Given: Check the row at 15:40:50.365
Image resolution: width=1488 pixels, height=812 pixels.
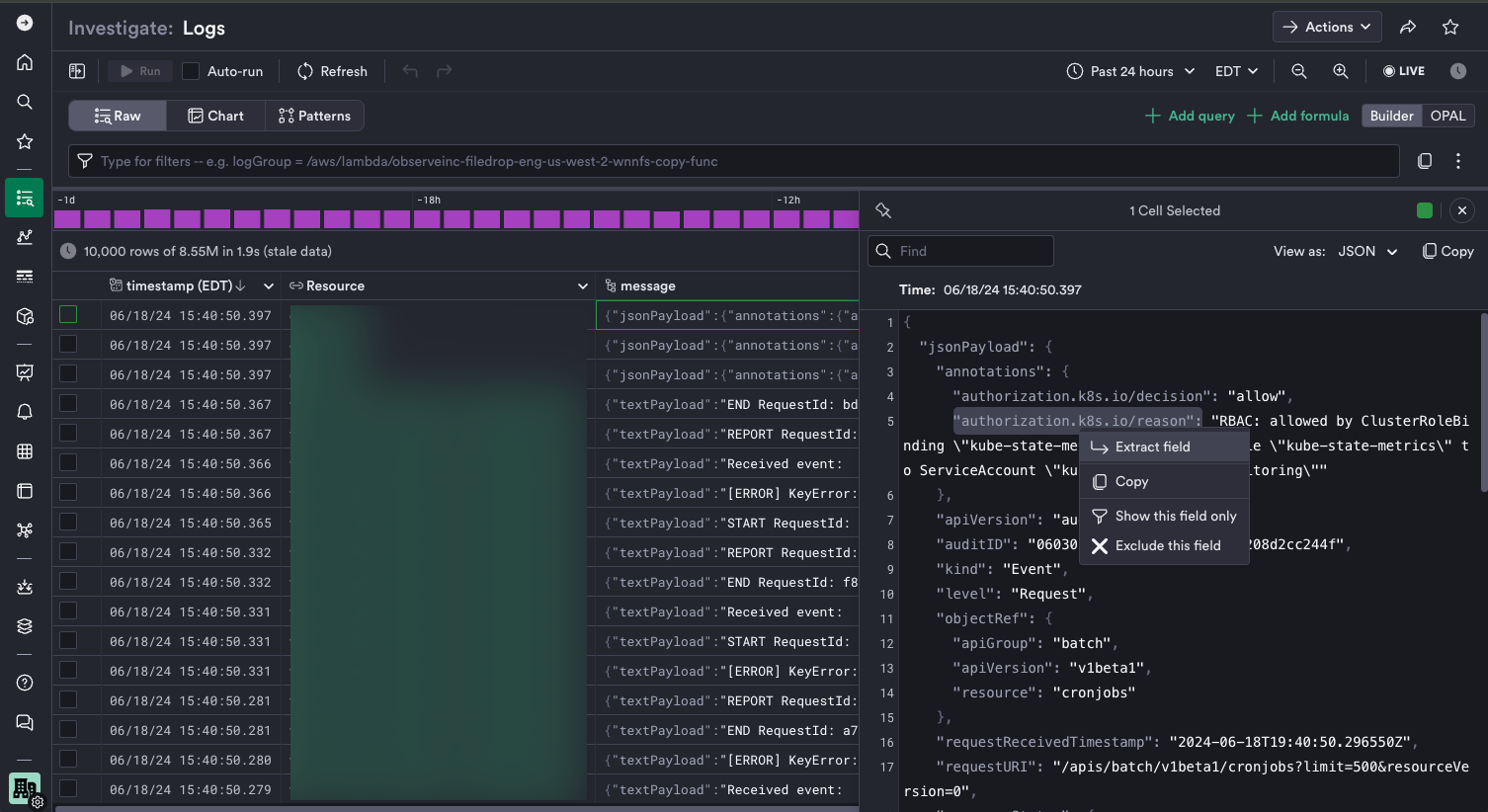Looking at the screenshot, I should point(68,522).
